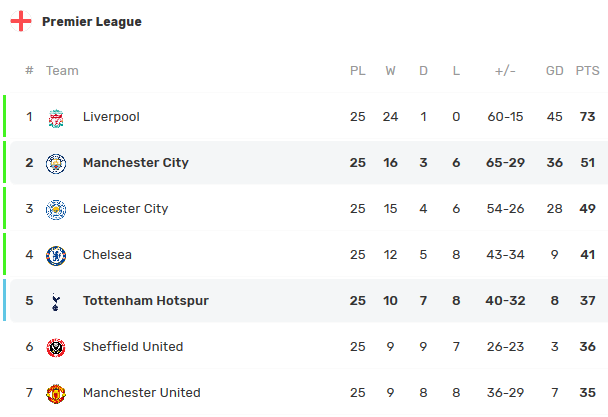
Task: Select the Tottenham Hotspur team name
Action: [x=145, y=301]
